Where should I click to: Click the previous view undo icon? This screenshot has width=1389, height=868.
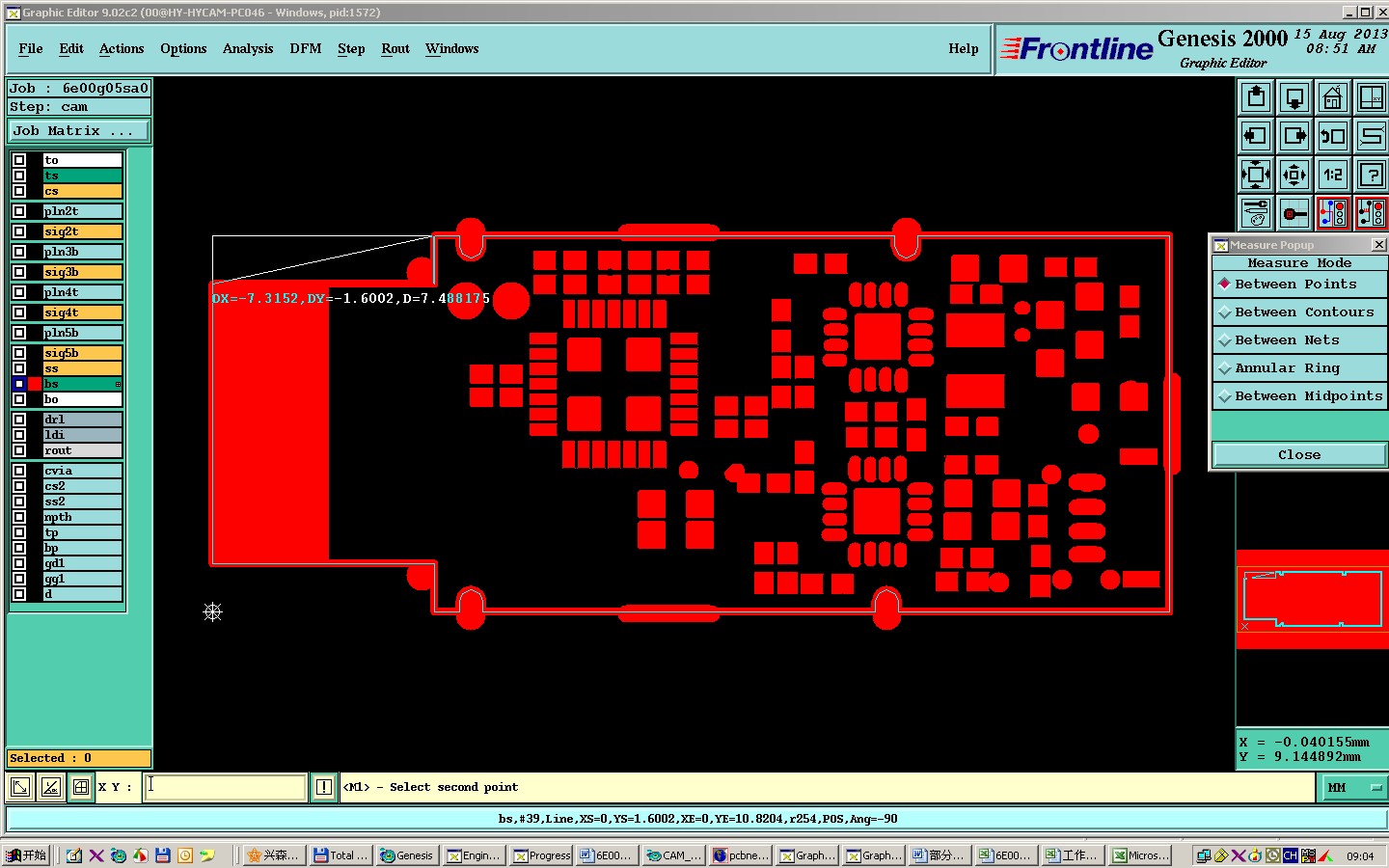click(x=1333, y=136)
